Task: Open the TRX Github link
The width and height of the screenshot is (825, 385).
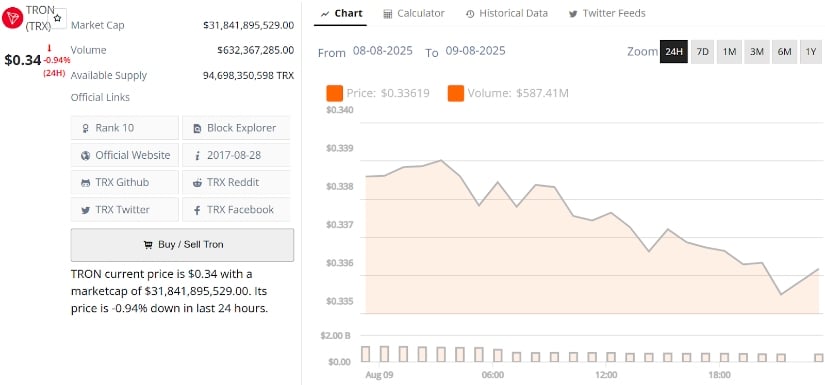Action: 125,183
